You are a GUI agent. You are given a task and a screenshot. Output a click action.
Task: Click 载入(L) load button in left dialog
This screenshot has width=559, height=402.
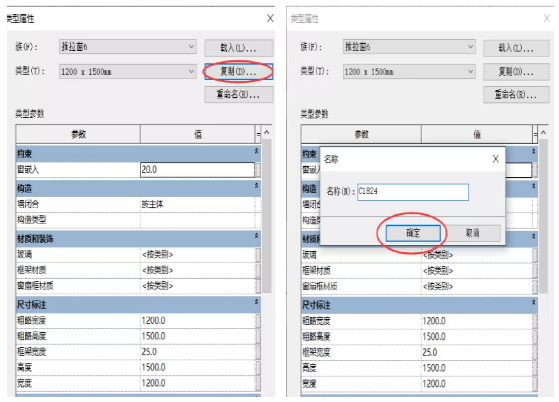tap(239, 47)
